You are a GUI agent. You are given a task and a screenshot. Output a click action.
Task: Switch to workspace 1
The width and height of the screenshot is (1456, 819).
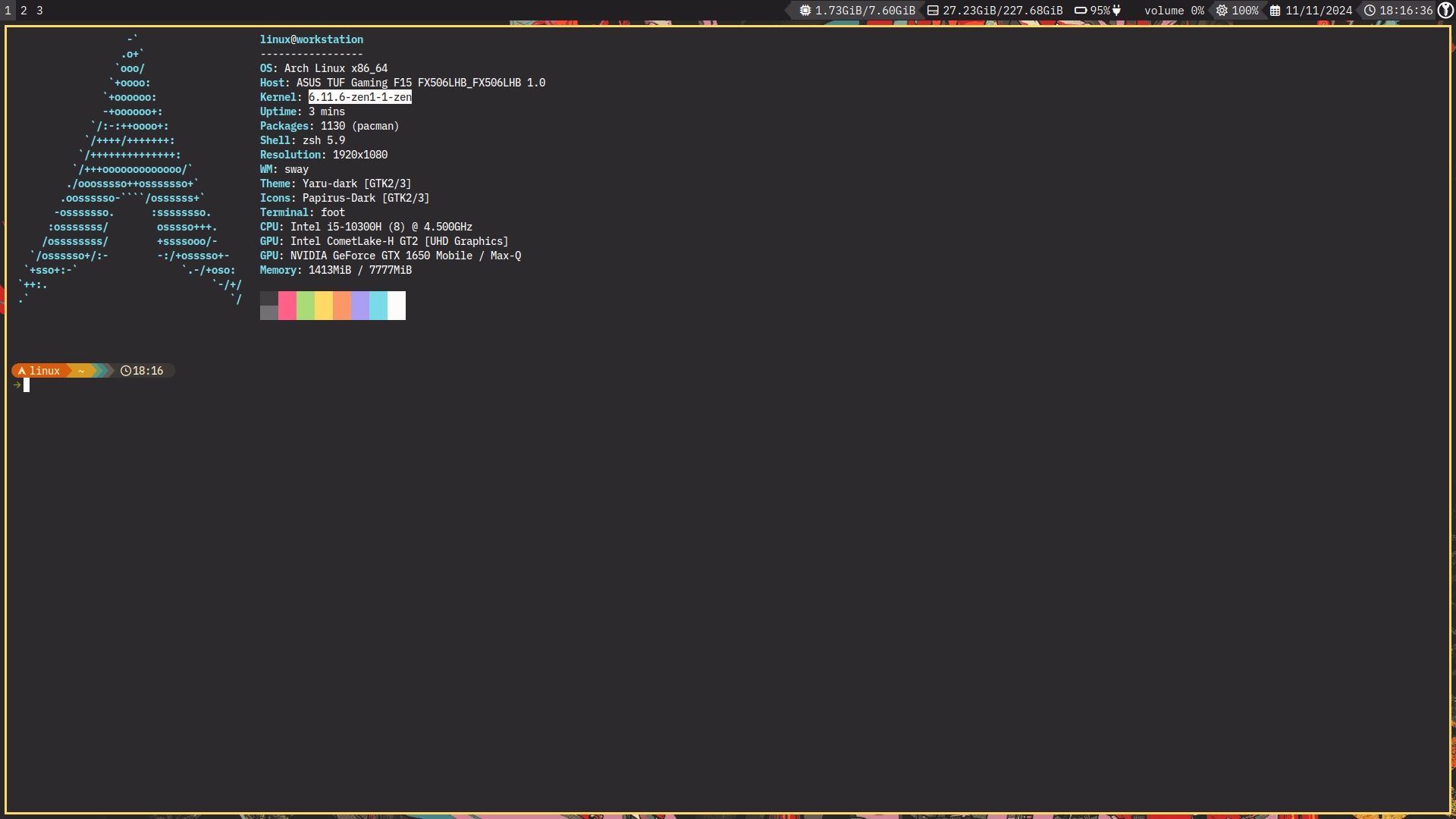(x=8, y=11)
